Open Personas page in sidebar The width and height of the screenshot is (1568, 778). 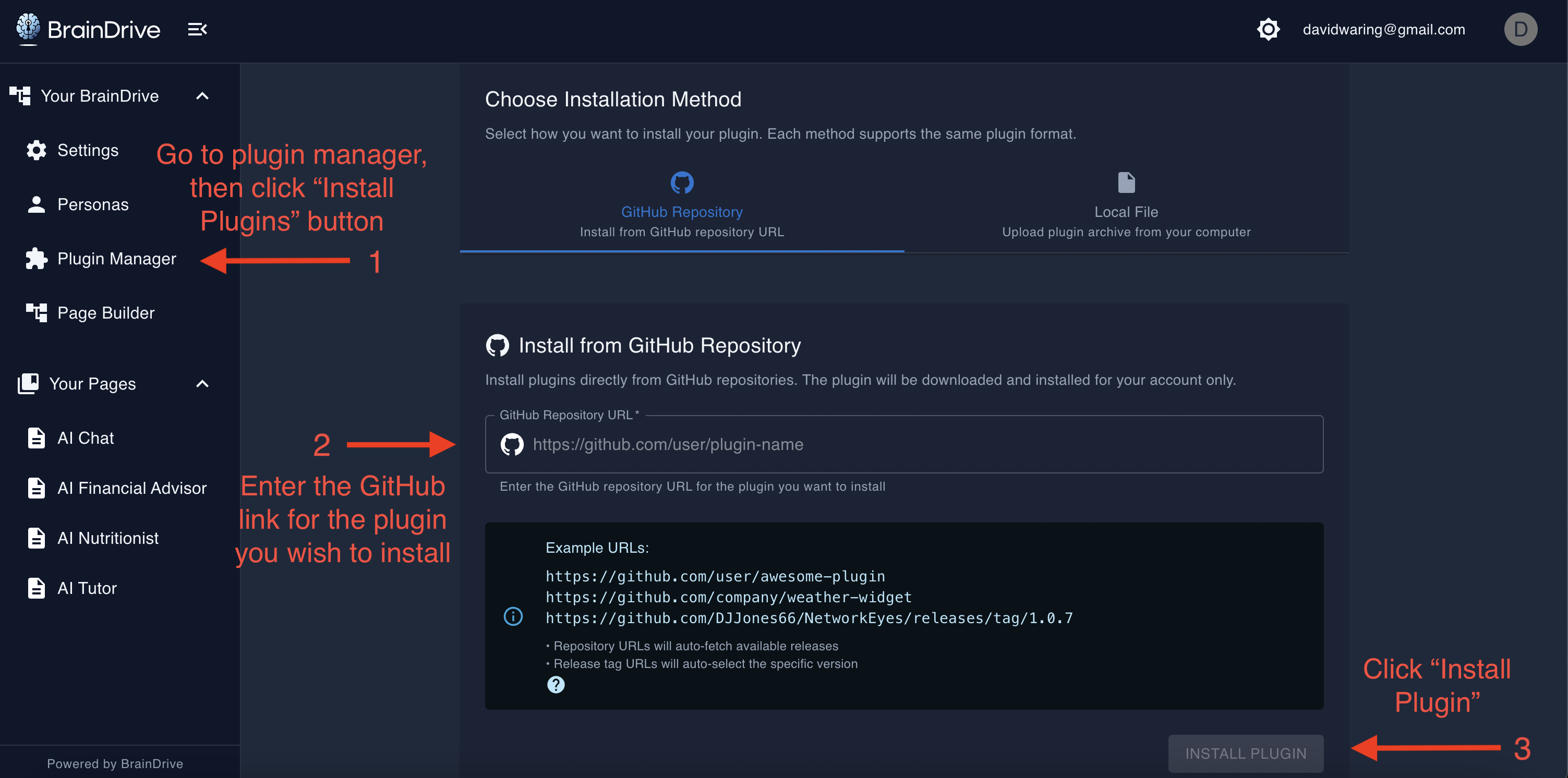coord(92,204)
